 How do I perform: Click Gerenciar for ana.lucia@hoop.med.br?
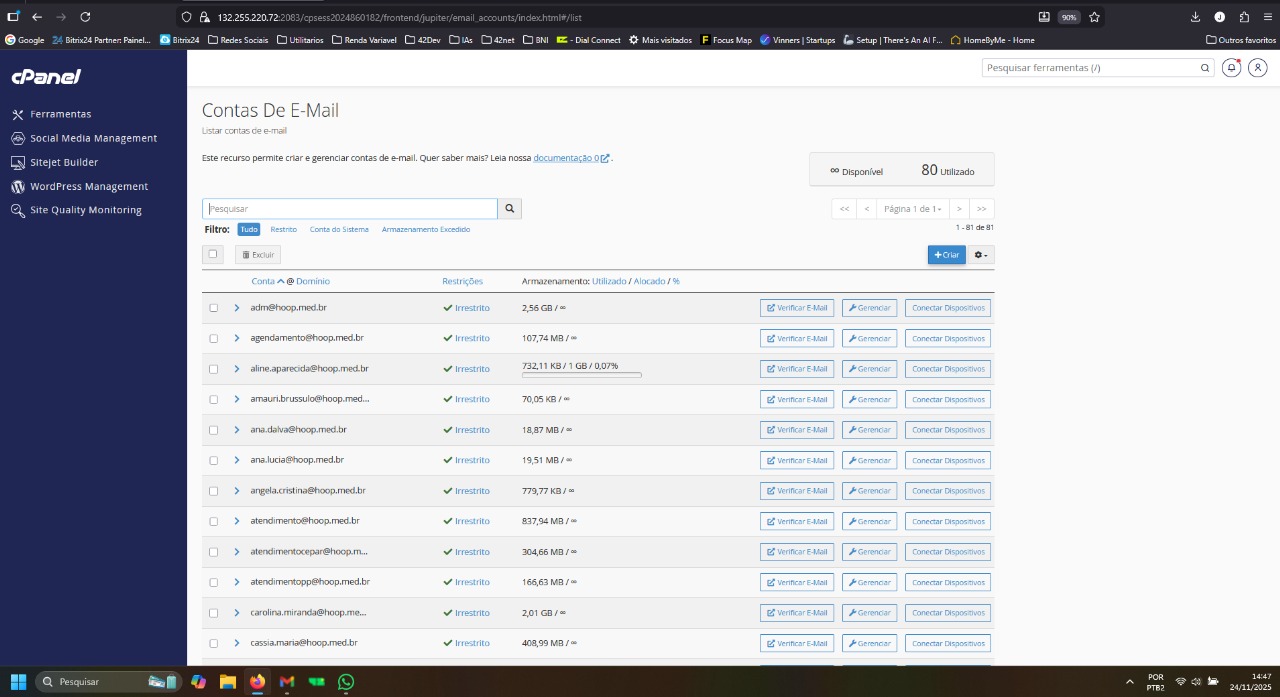pos(869,460)
